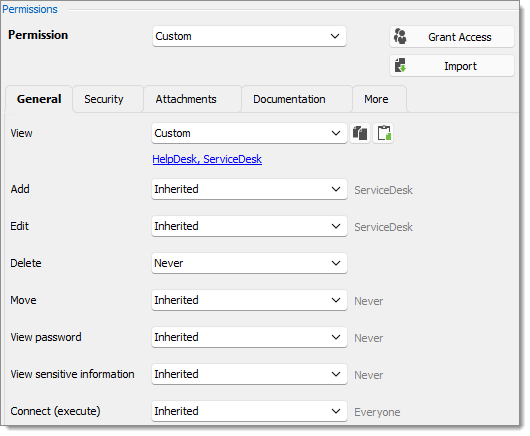This screenshot has width=530, height=436.
Task: Click the Import download icon
Action: point(401,66)
